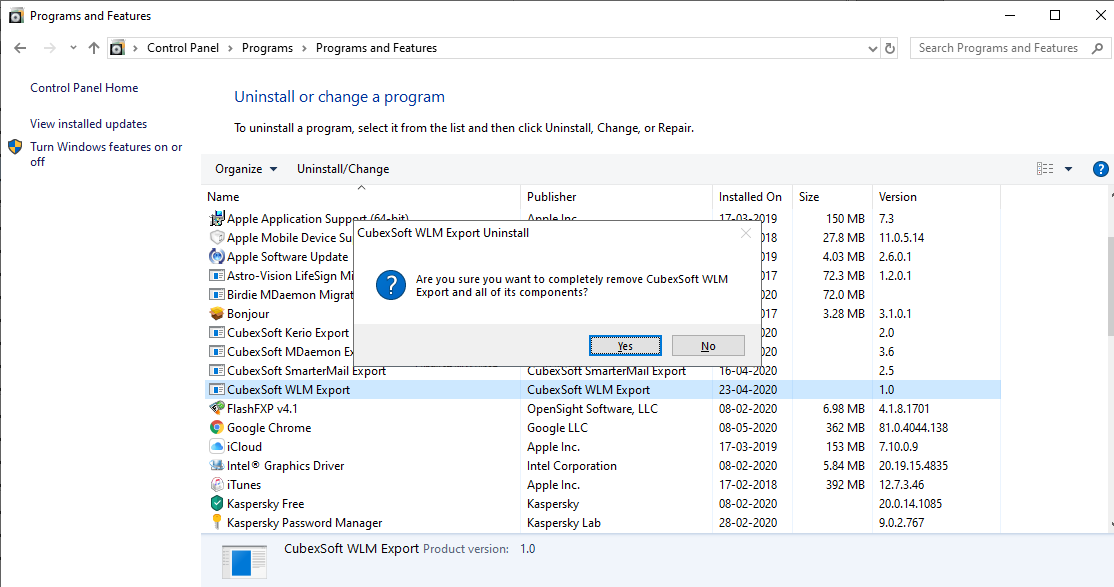This screenshot has width=1114, height=587.
Task: Open View installed updates link
Action: 88,124
